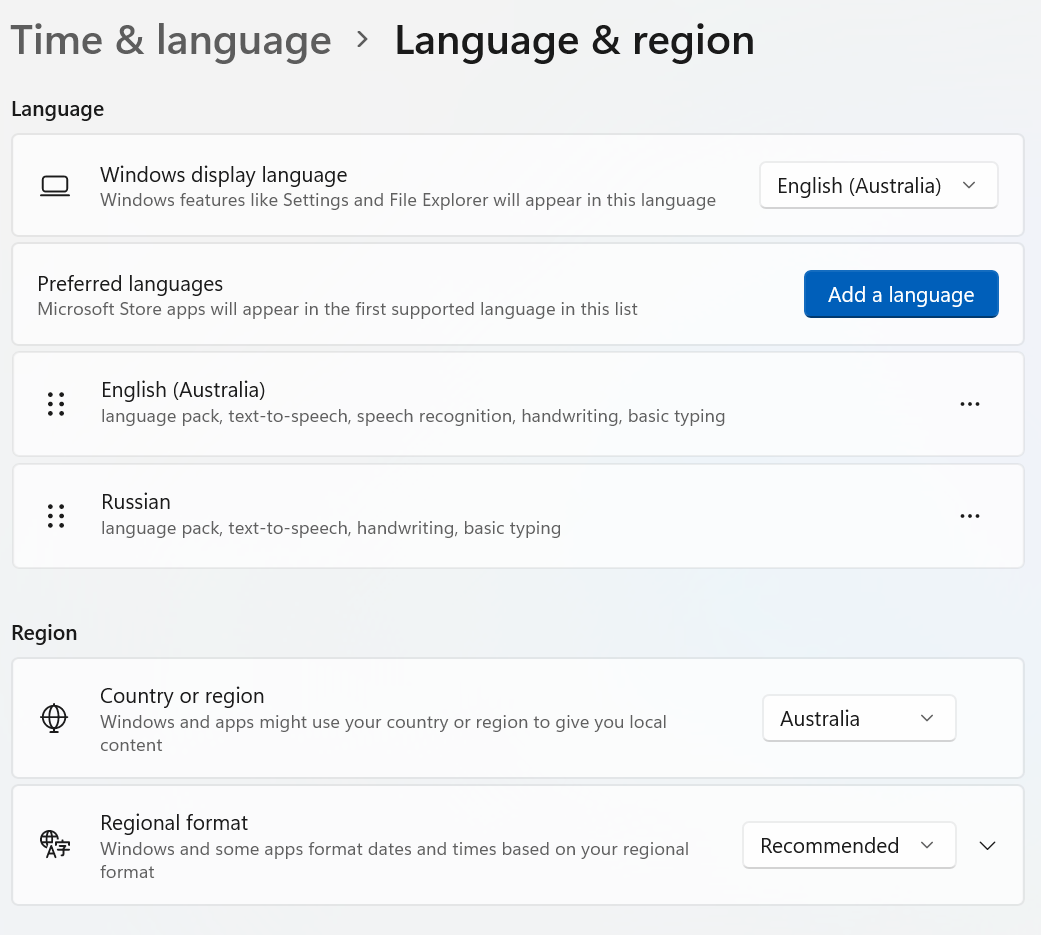Open more options for Russian language
Screen dimensions: 1041x935
(x=969, y=516)
